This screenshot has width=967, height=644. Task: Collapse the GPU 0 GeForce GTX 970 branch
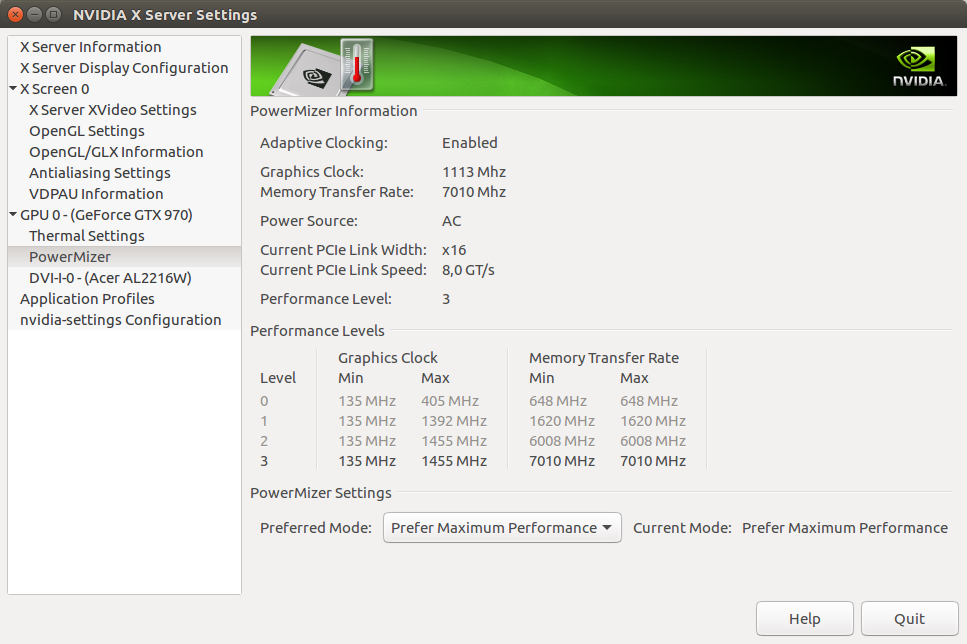tap(11, 214)
